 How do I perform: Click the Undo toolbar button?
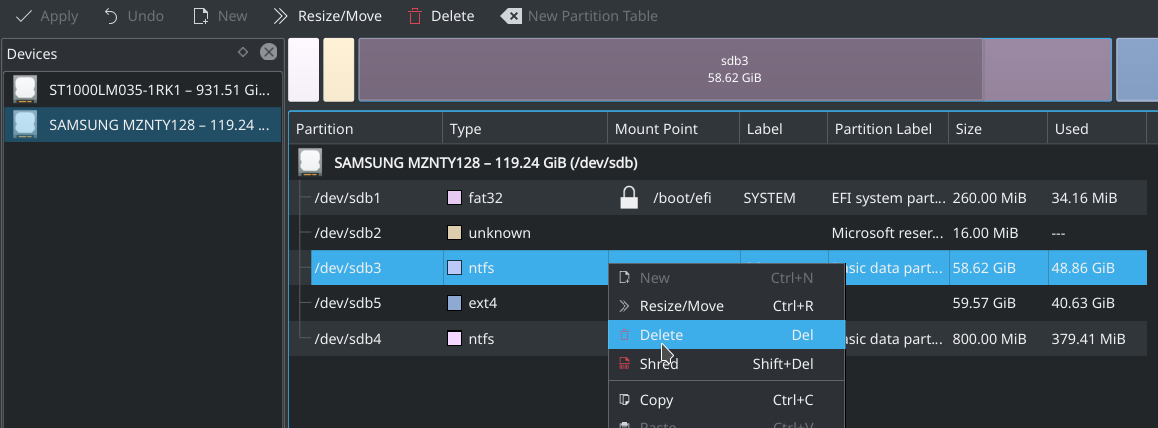134,15
